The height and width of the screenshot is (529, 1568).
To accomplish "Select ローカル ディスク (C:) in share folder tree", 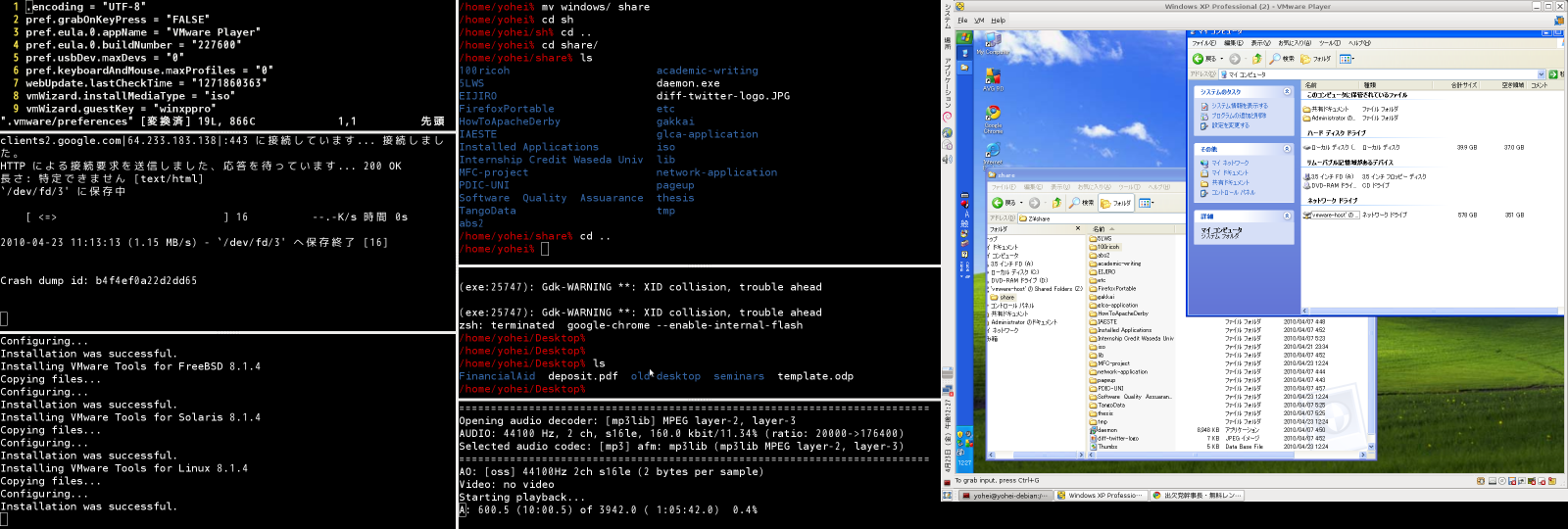I will click(x=1015, y=271).
